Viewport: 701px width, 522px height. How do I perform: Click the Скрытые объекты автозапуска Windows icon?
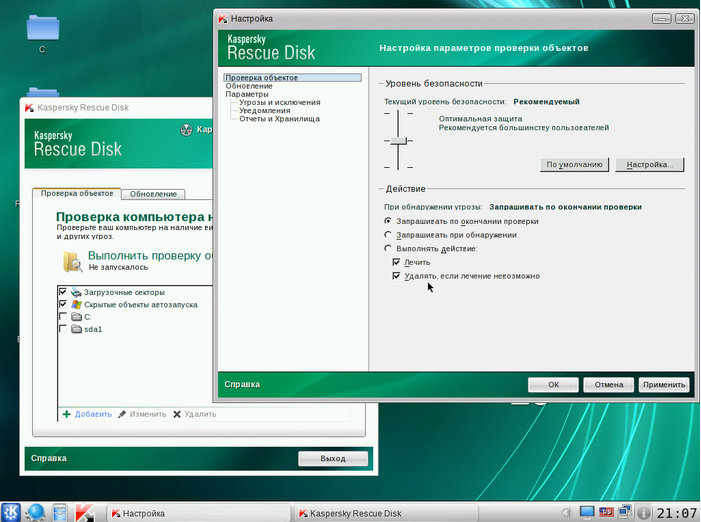pos(76,304)
